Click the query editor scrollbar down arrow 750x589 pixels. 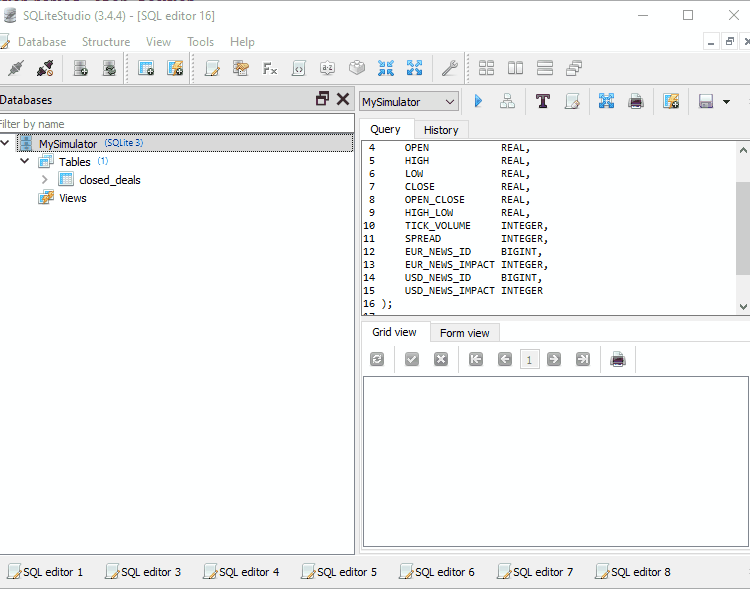tap(743, 307)
